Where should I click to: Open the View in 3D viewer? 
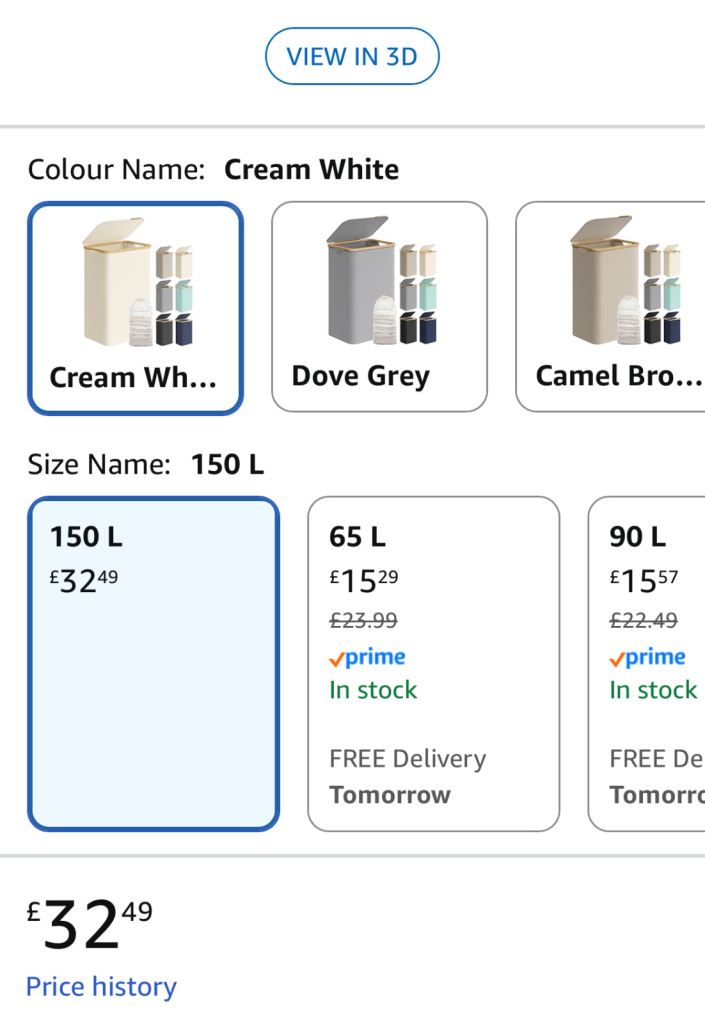352,56
